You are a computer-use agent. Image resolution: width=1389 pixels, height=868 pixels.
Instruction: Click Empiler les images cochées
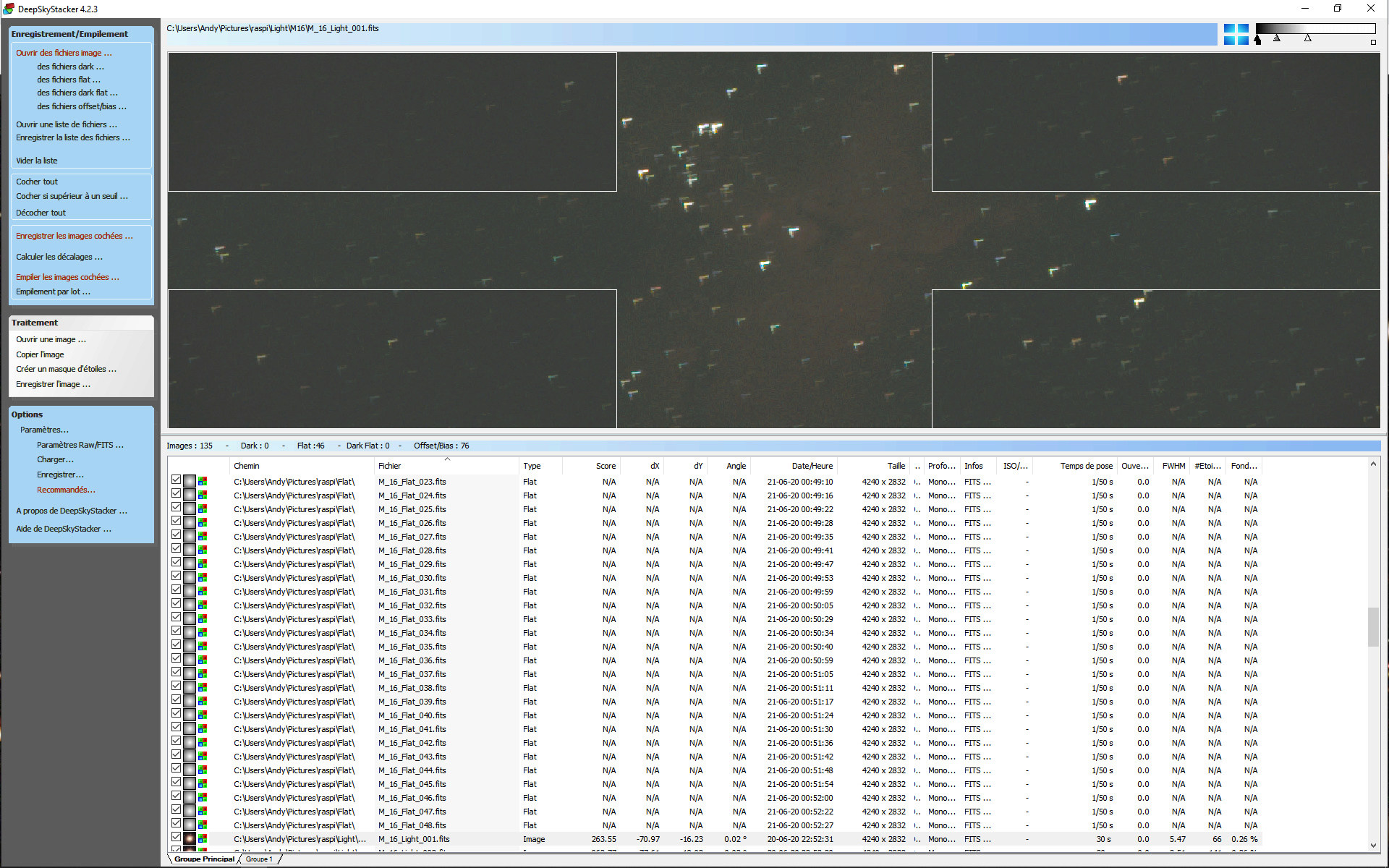click(x=67, y=277)
